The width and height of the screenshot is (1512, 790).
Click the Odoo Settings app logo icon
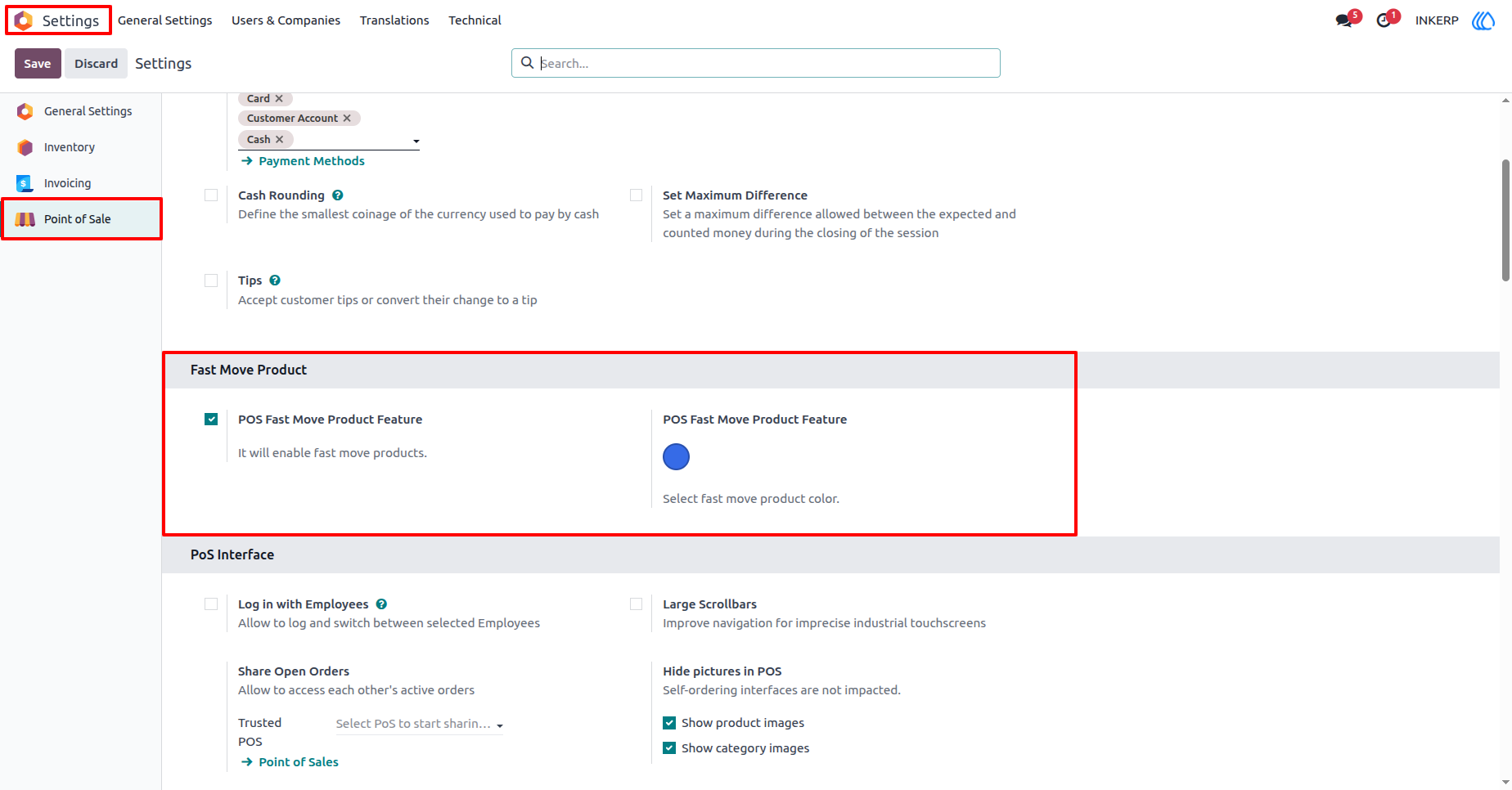24,20
